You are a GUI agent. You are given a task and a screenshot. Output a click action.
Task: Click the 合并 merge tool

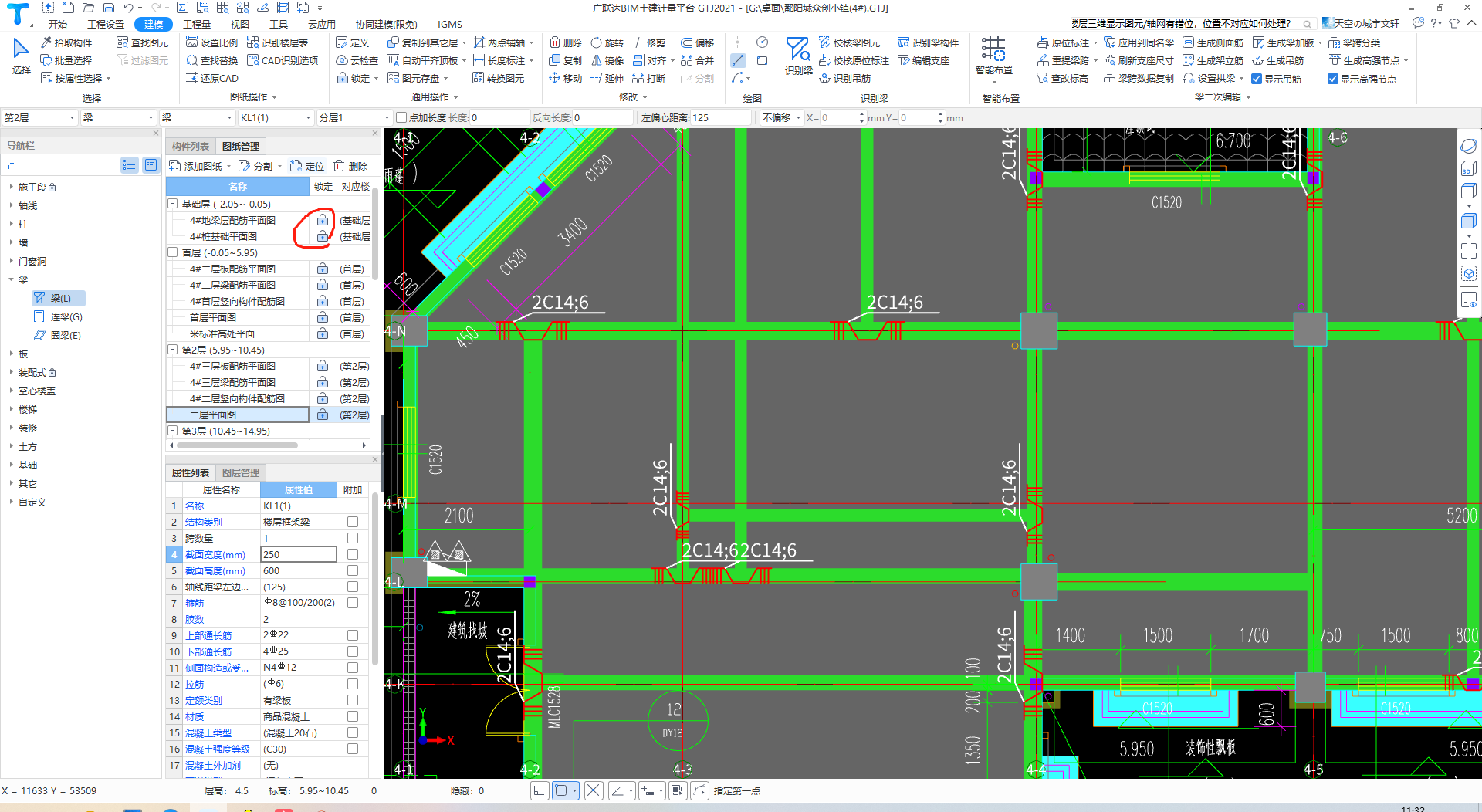(x=698, y=60)
